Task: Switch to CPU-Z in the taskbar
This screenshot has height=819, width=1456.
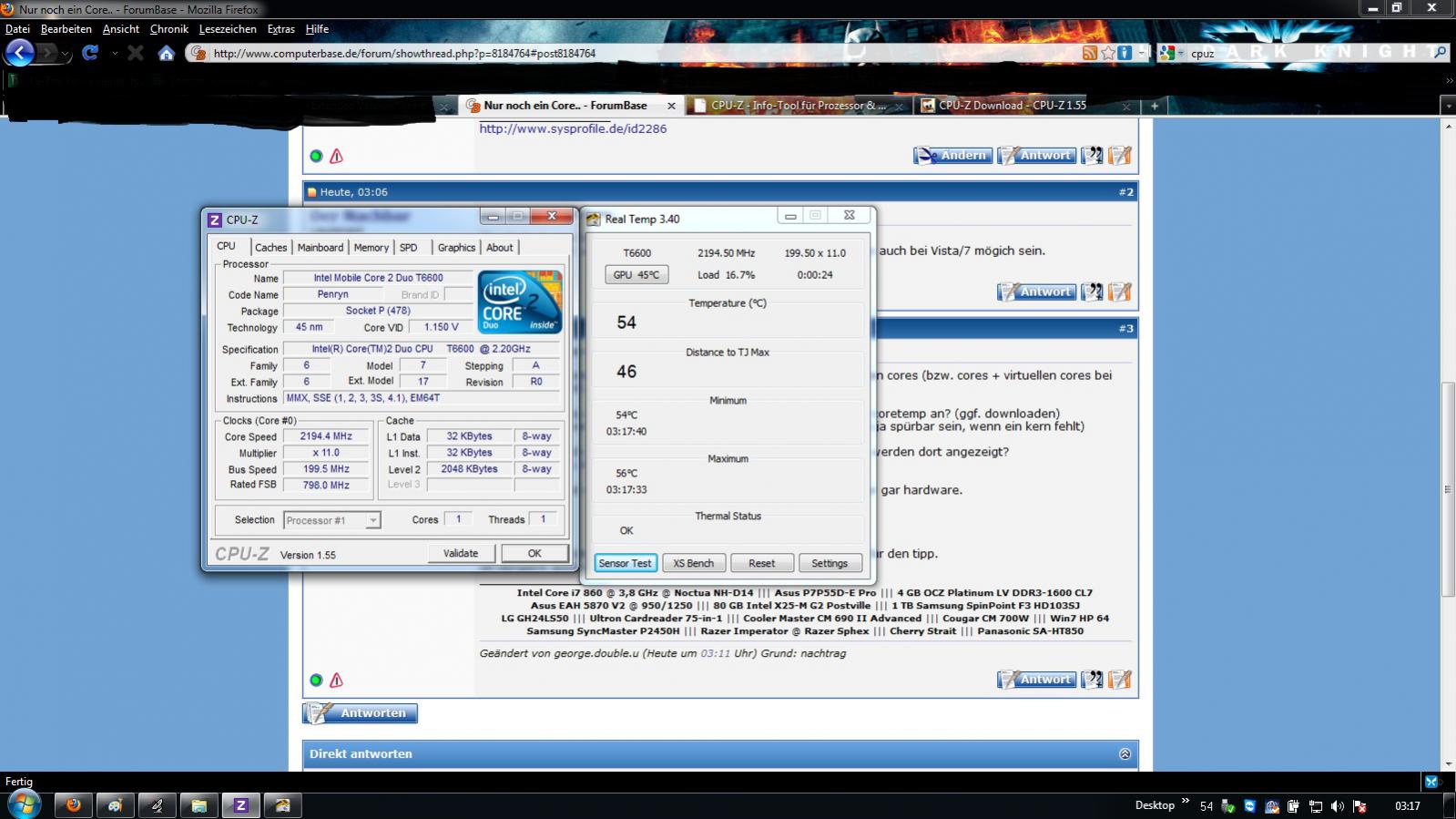Action: (x=241, y=805)
